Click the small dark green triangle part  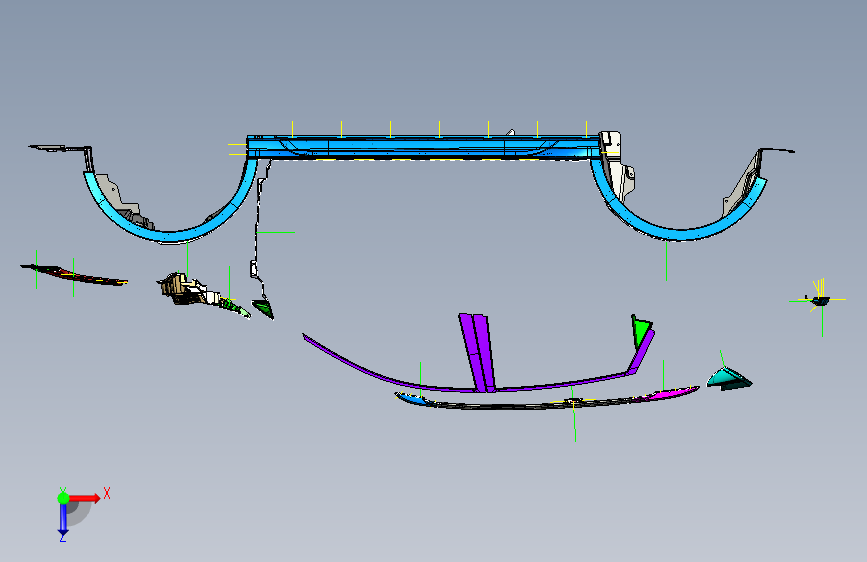coord(264,308)
